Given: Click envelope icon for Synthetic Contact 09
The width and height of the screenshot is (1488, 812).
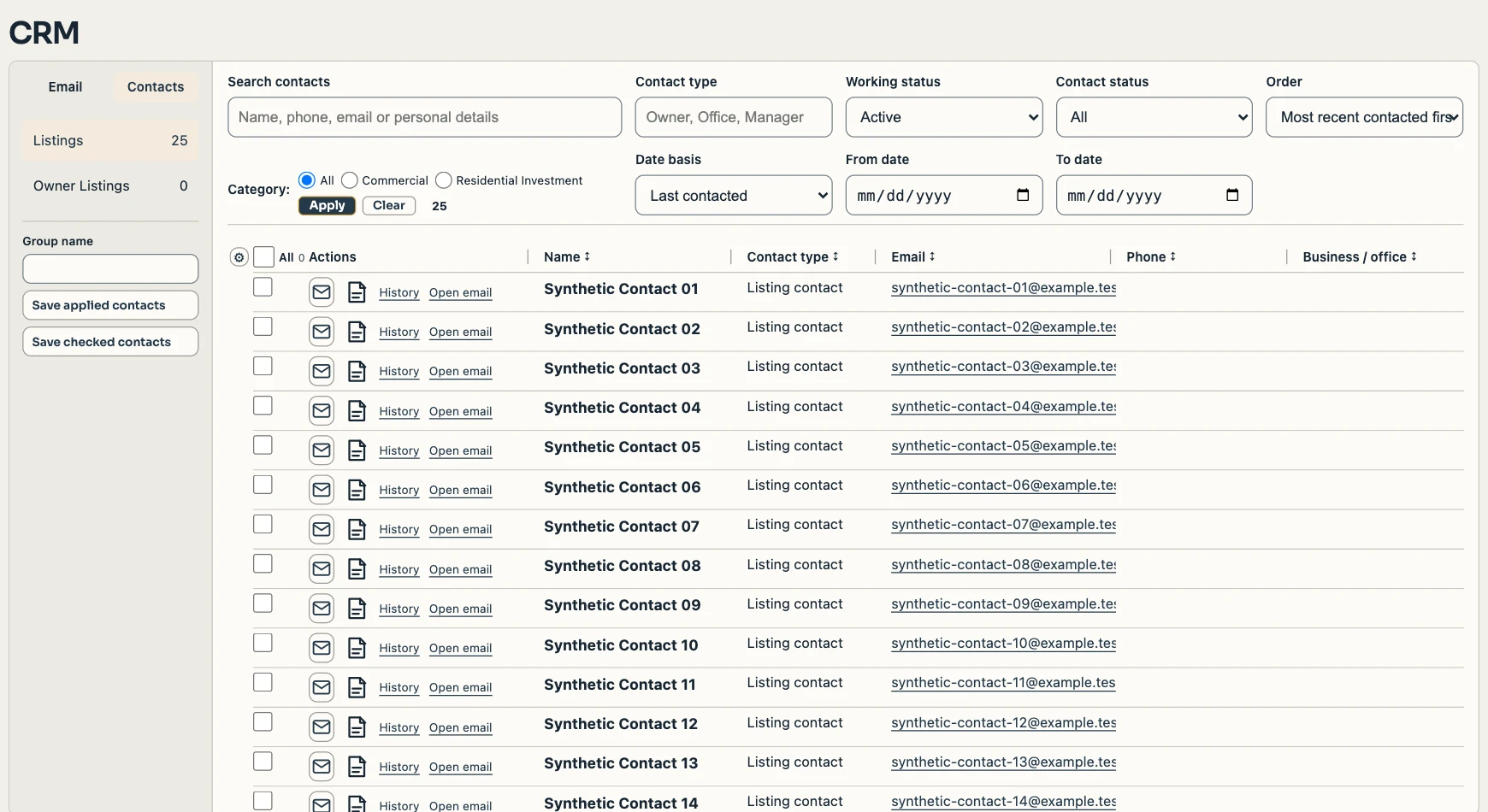Looking at the screenshot, I should (x=322, y=609).
